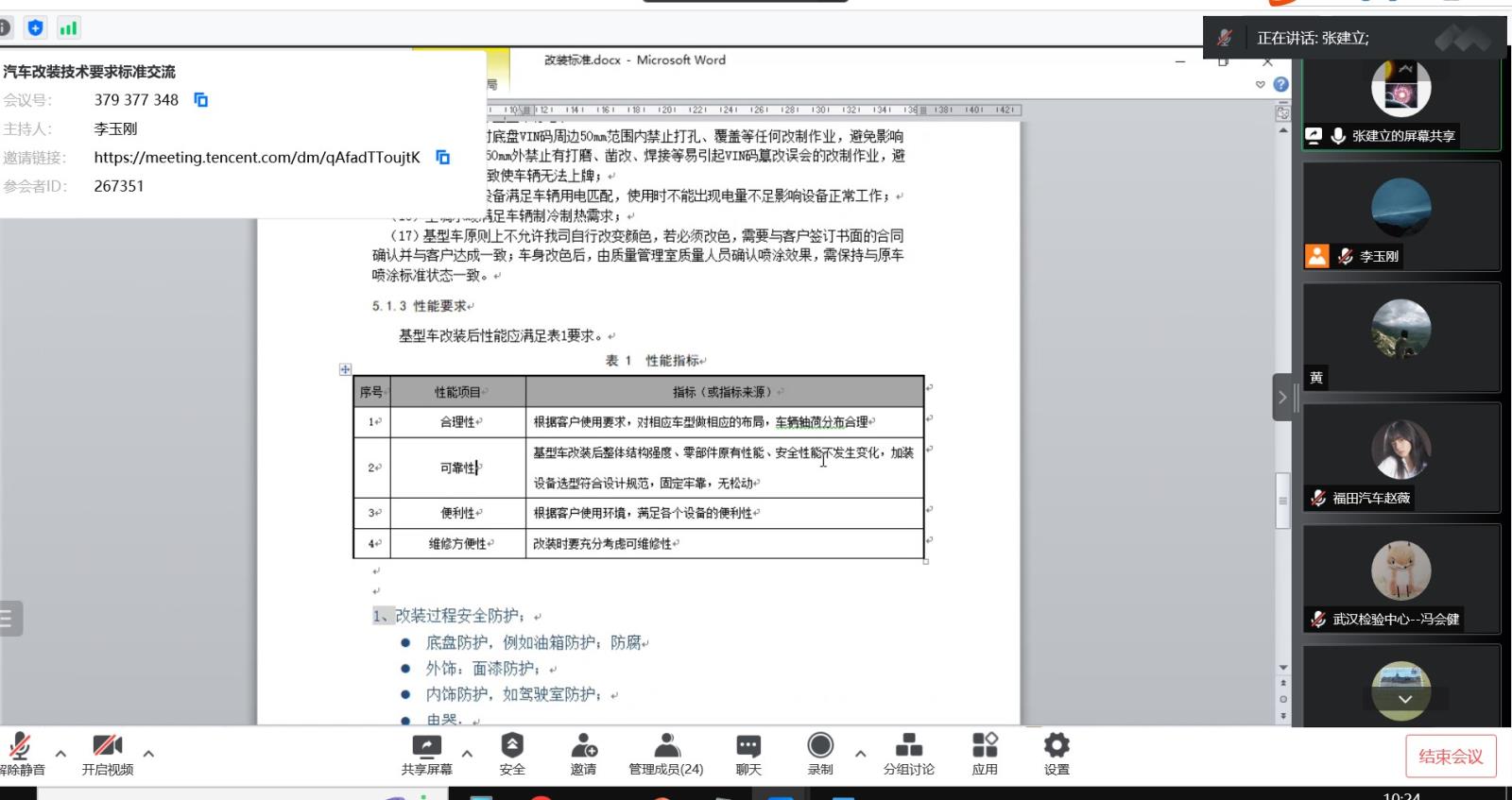1512x800 pixels.
Task: Expand share screen options arrow
Action: tap(467, 754)
